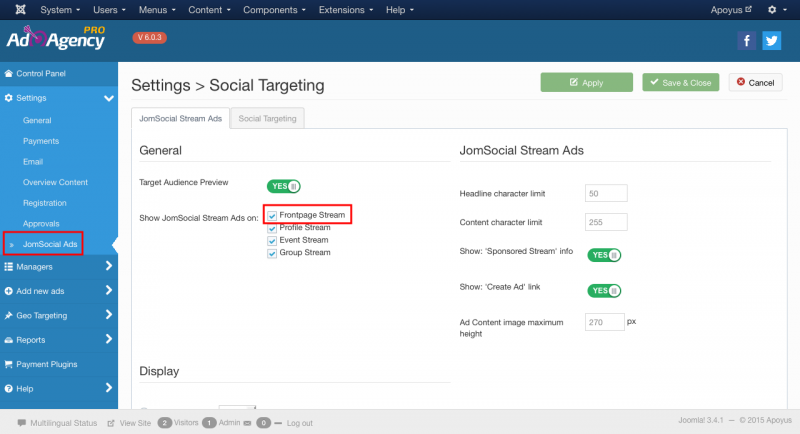800x434 pixels.
Task: Open the Overview Content sidebar item
Action: pyautogui.click(x=55, y=182)
